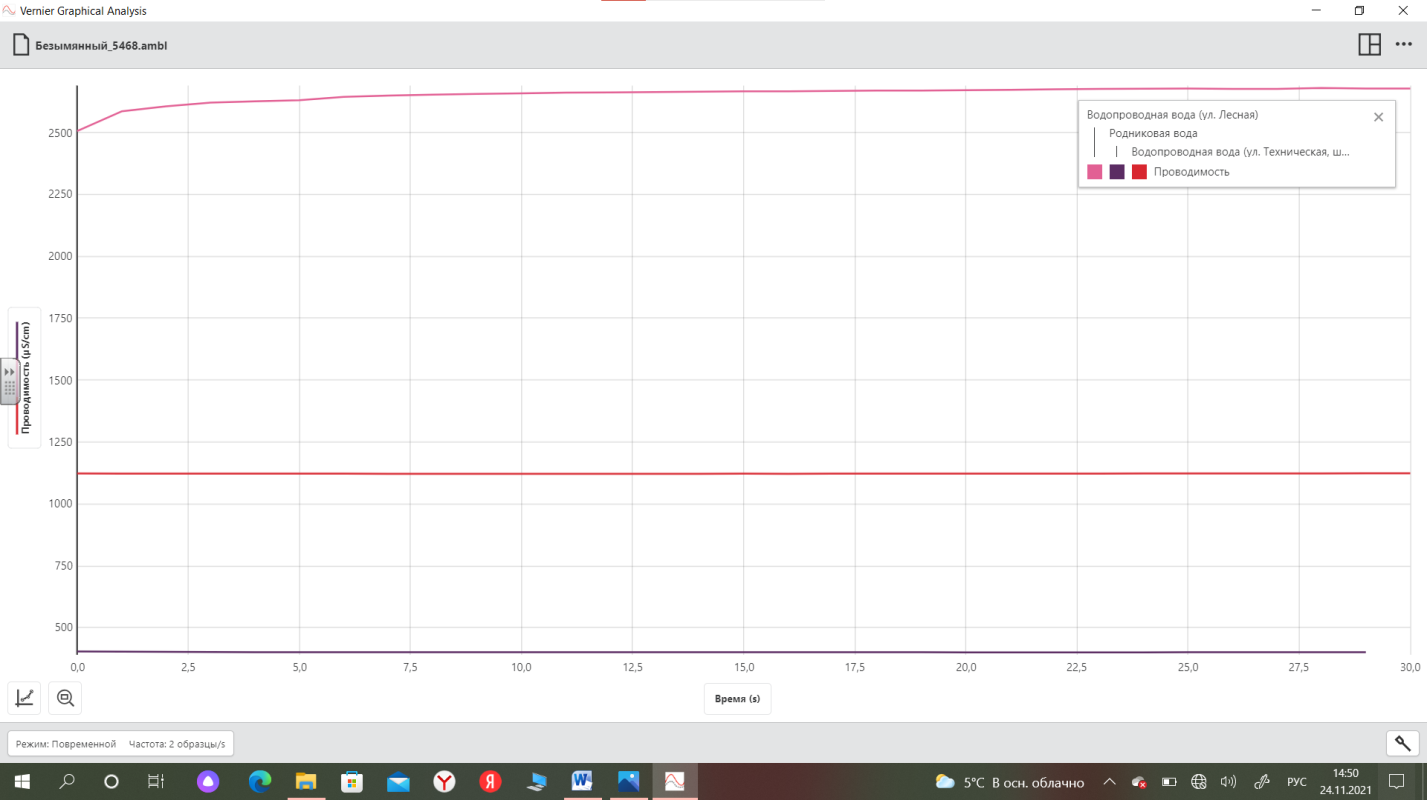Click the Время (s) axis label

click(x=737, y=699)
